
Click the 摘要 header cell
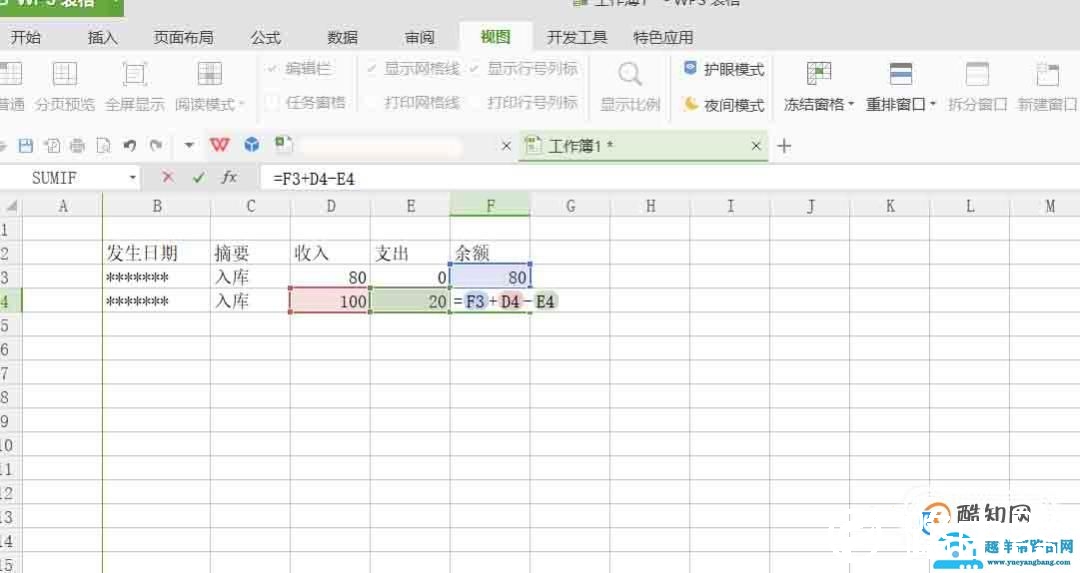pos(251,253)
